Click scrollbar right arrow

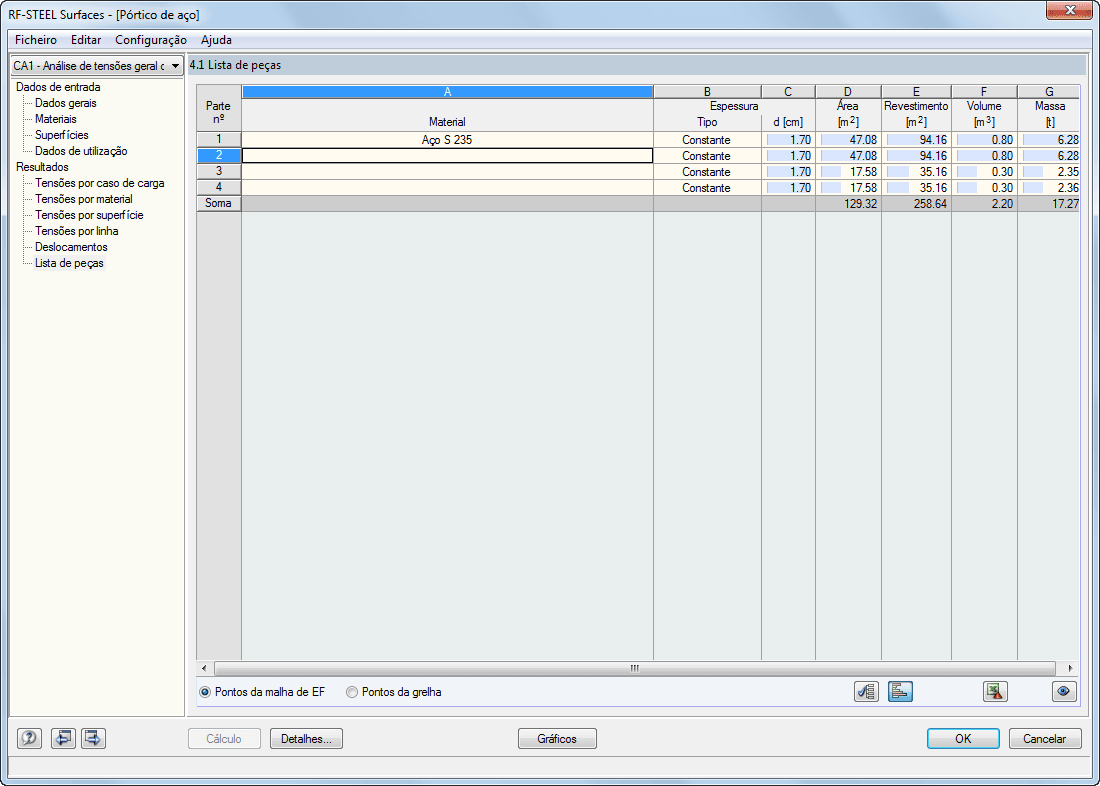pos(1071,668)
